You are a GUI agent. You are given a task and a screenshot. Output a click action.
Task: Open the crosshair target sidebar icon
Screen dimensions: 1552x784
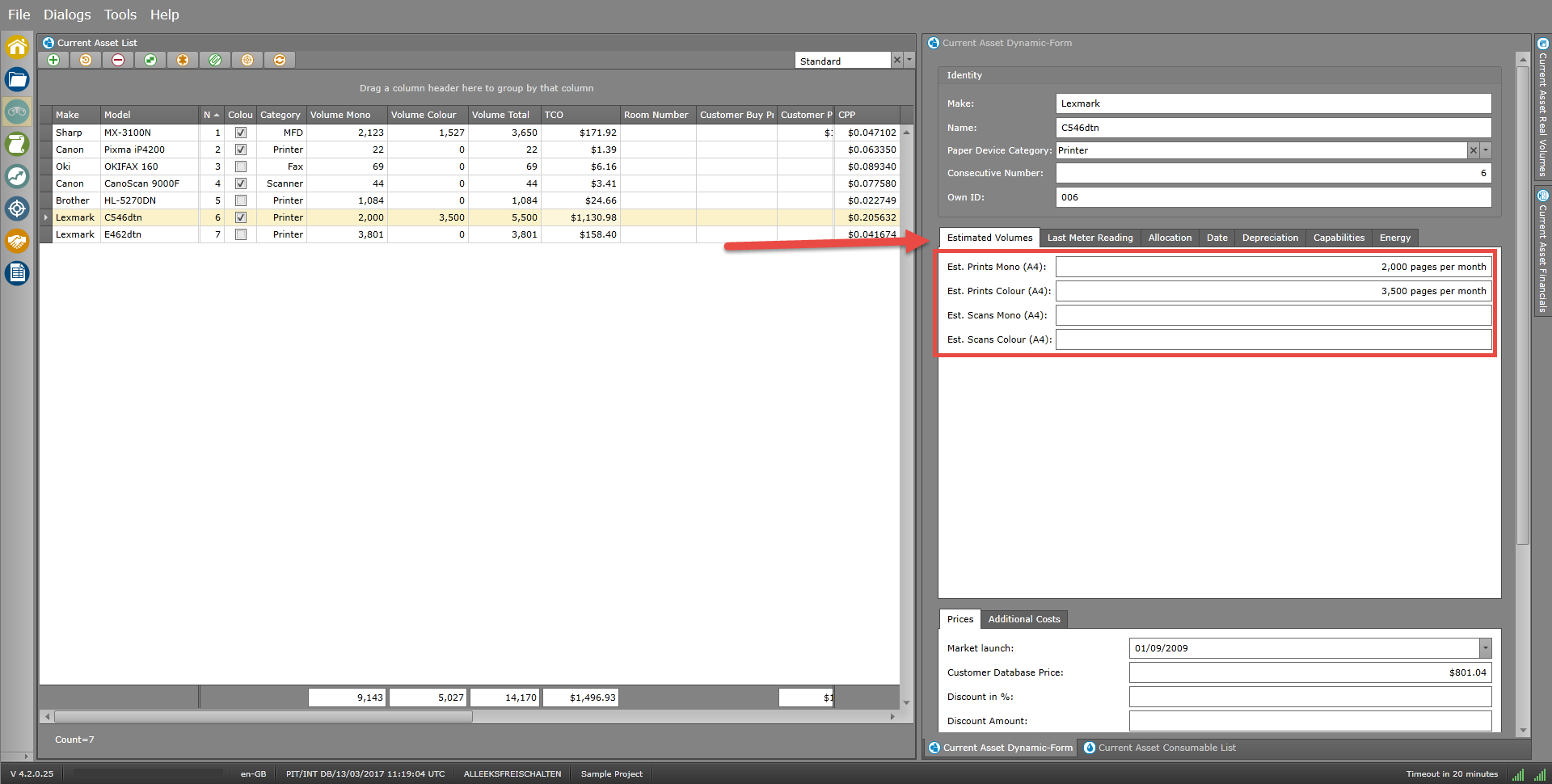tap(17, 209)
